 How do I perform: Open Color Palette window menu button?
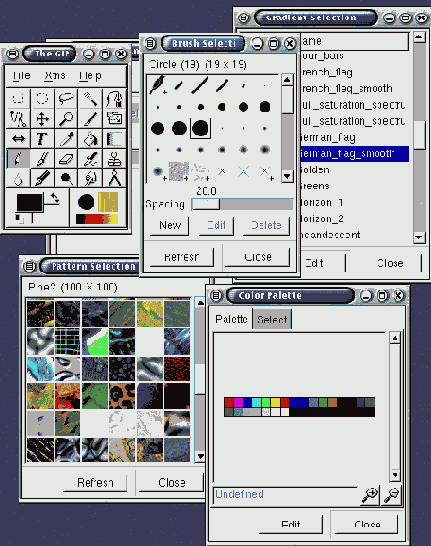[216, 296]
